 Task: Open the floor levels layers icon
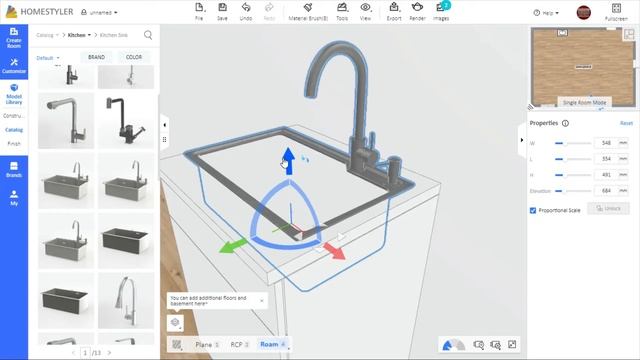pyautogui.click(x=176, y=322)
